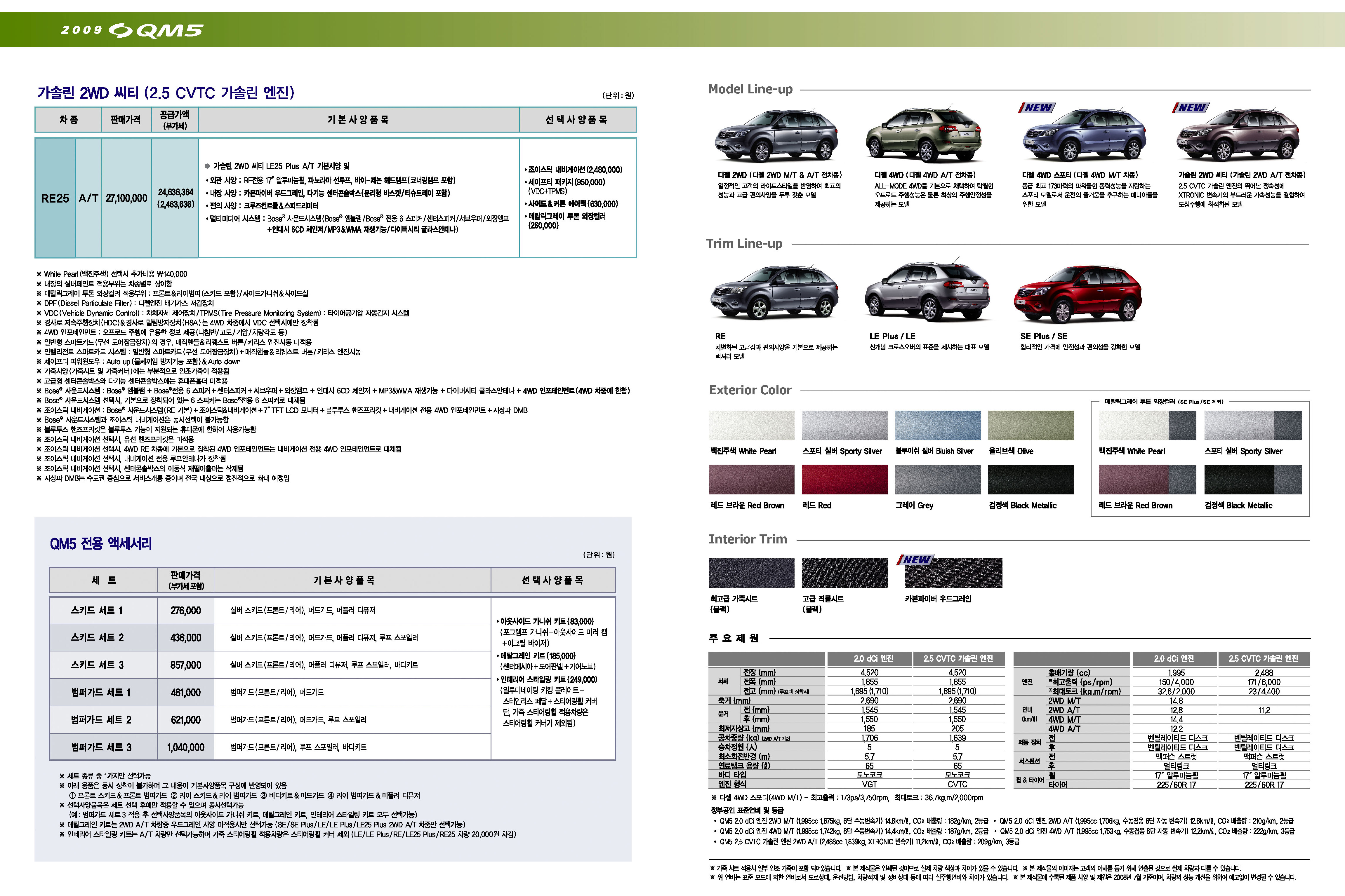This screenshot has height=896, width=1345.
Task: Click the 선택사양품목 header in gasoline table
Action: (x=577, y=120)
